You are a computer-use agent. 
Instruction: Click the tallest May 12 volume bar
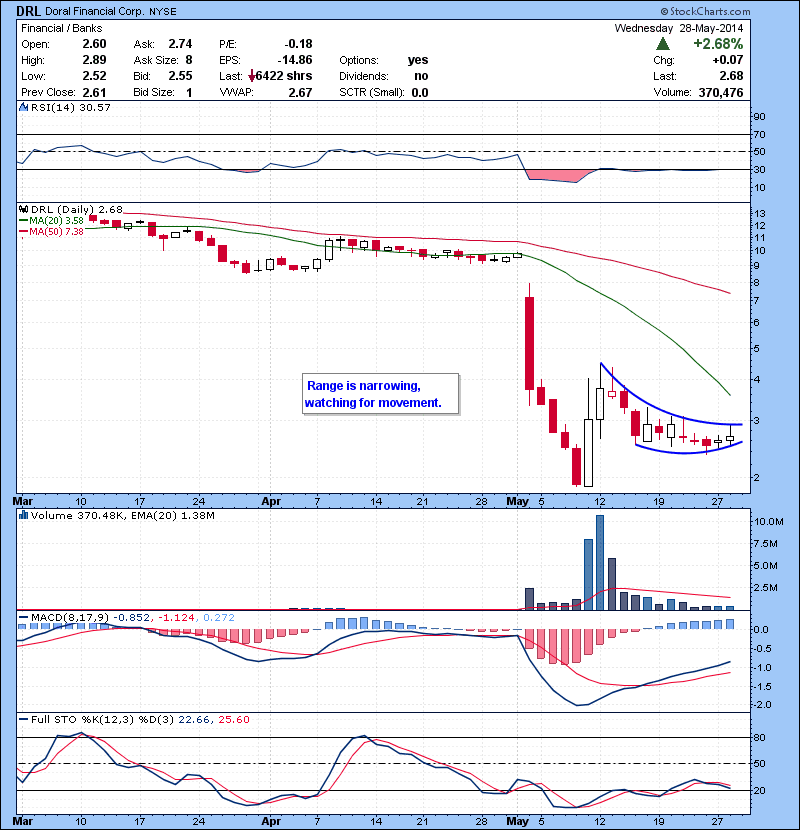[x=600, y=562]
